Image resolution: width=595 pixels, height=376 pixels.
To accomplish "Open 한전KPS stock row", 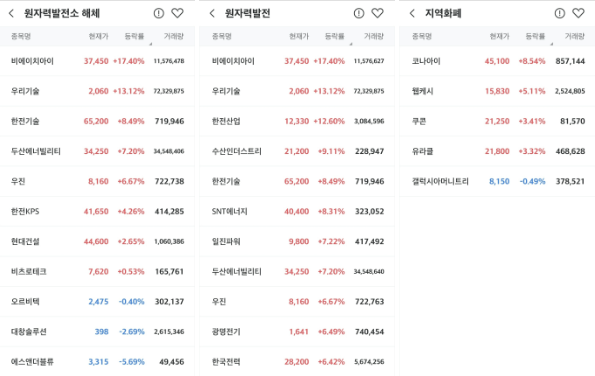I will [x=97, y=211].
